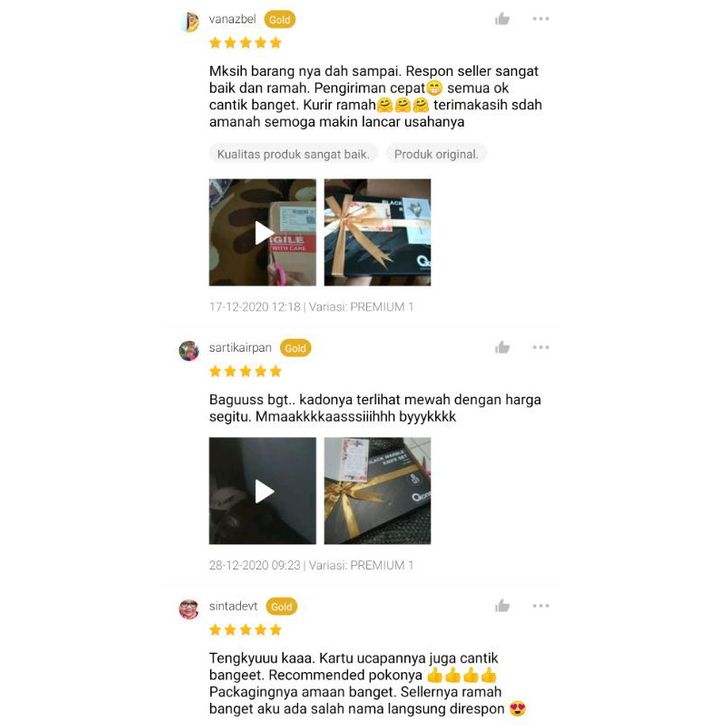Select the "Produk original." tag
This screenshot has height=726, width=726.
(x=436, y=154)
